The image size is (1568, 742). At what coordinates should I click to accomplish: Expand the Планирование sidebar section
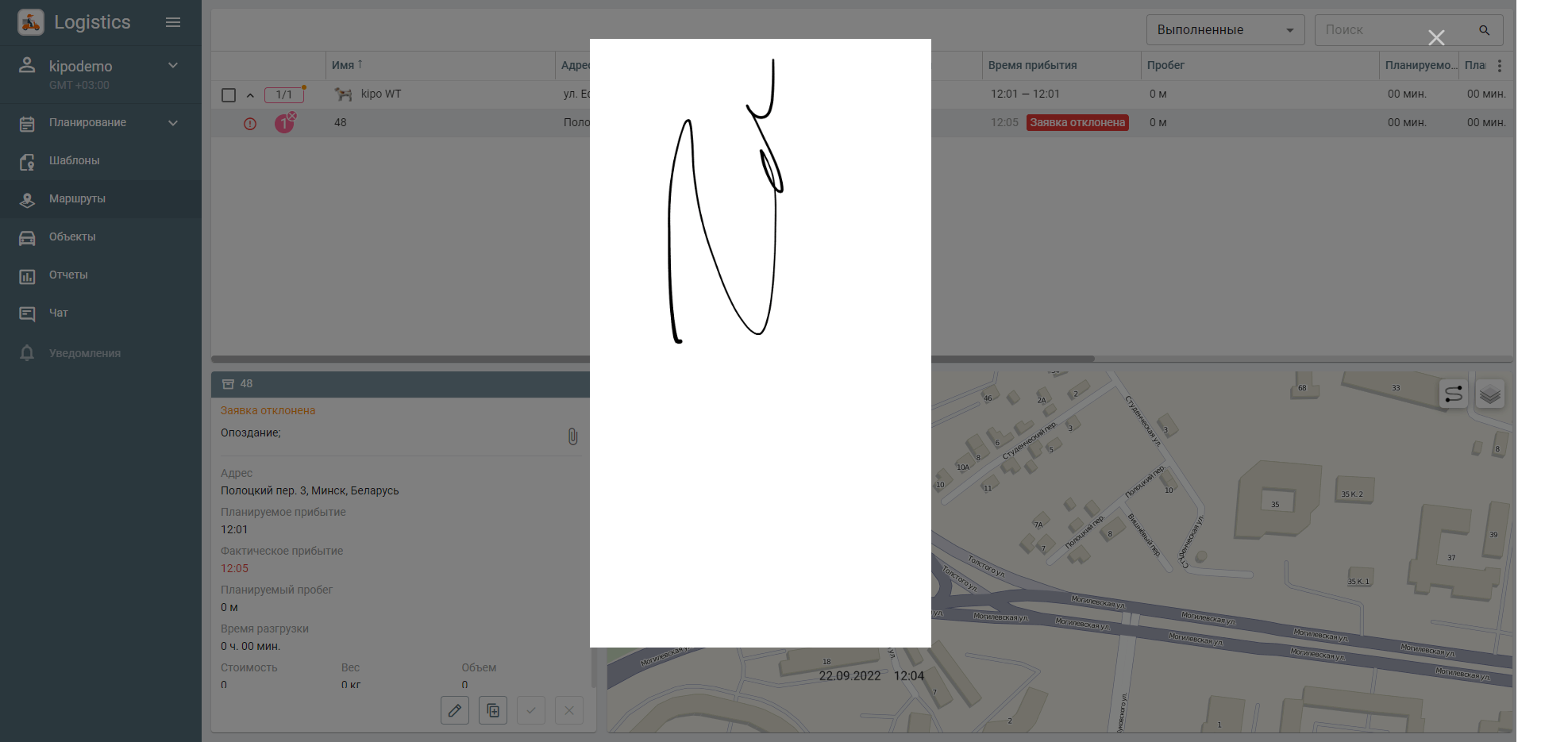[173, 123]
